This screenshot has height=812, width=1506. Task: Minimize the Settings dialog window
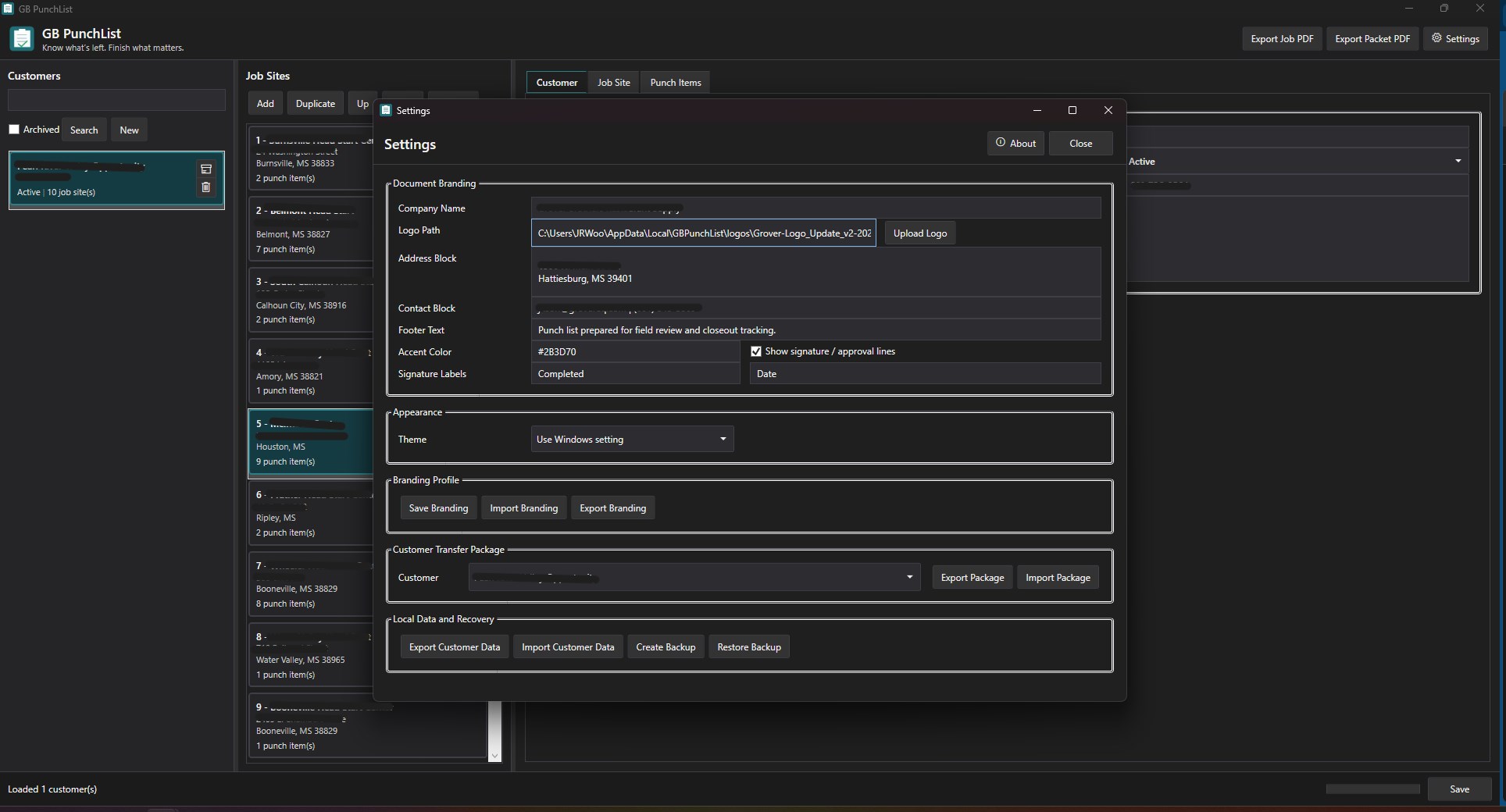pos(1037,111)
